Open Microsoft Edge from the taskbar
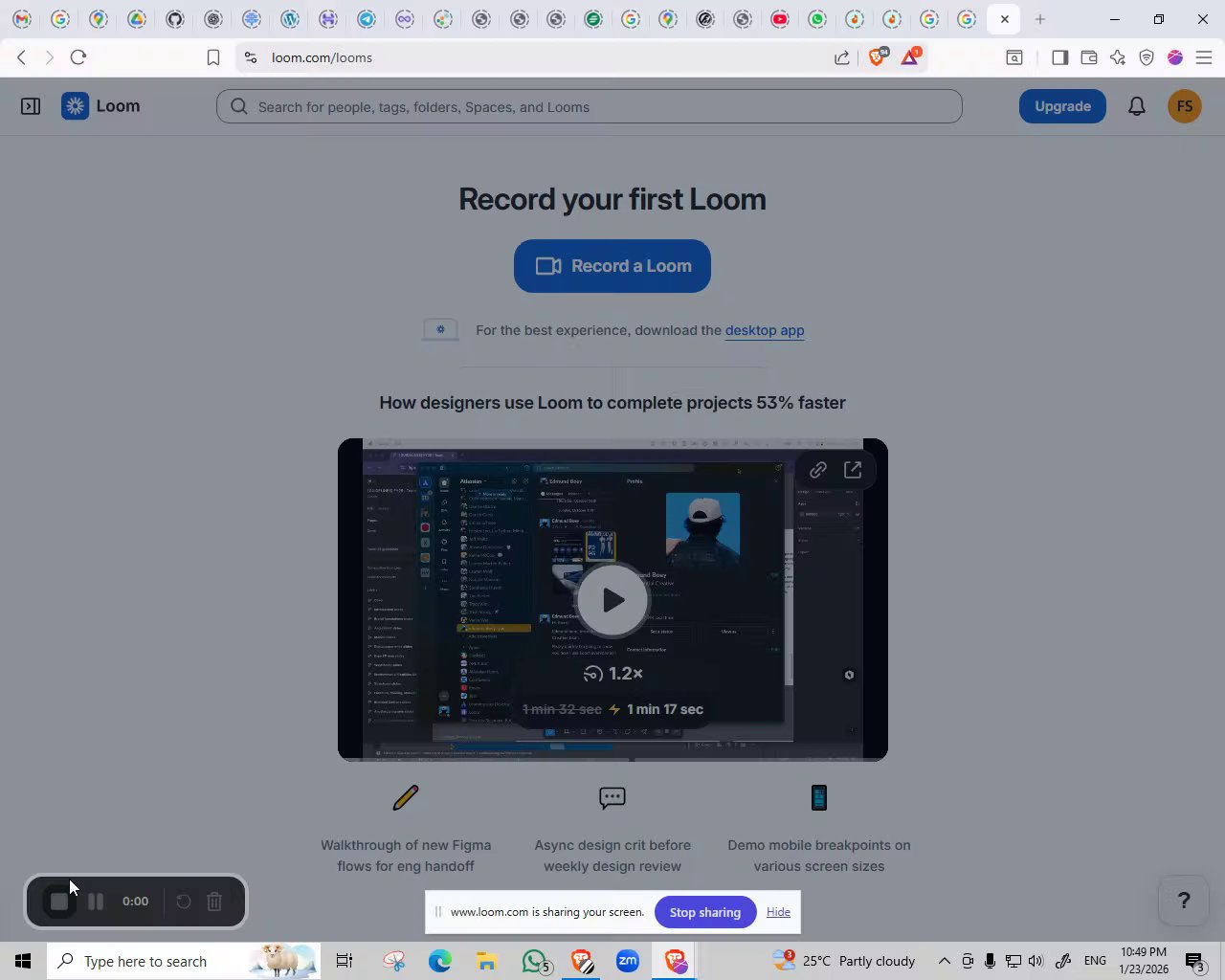 pyautogui.click(x=440, y=961)
